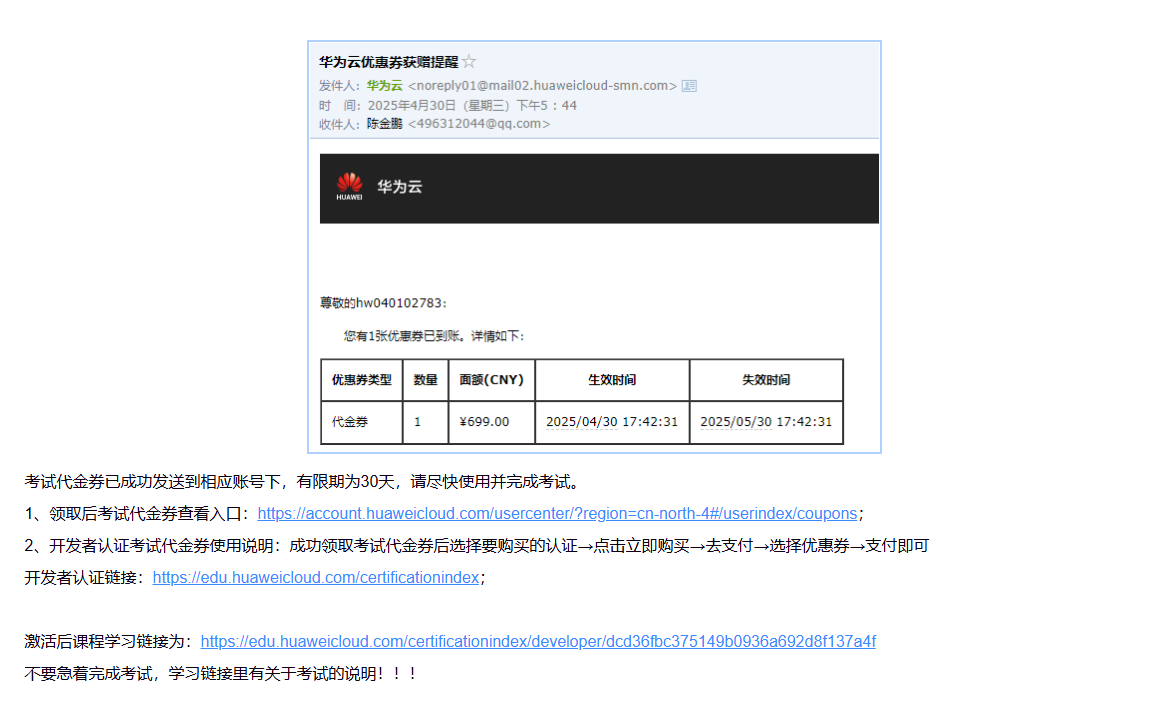1176x704 pixels.
Task: Click the date 2025/05/30 17:42:31
Action: (766, 422)
